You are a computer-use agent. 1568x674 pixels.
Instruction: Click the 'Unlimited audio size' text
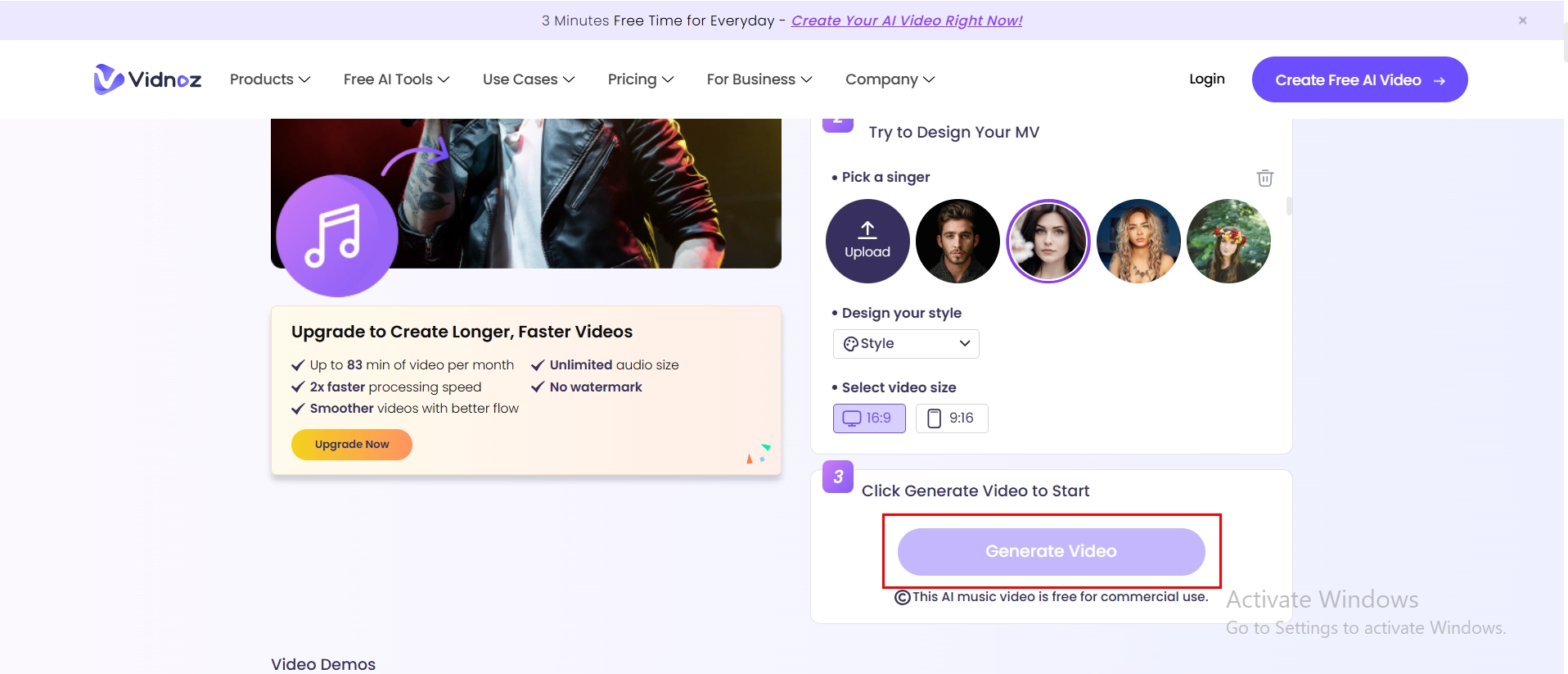coord(614,364)
